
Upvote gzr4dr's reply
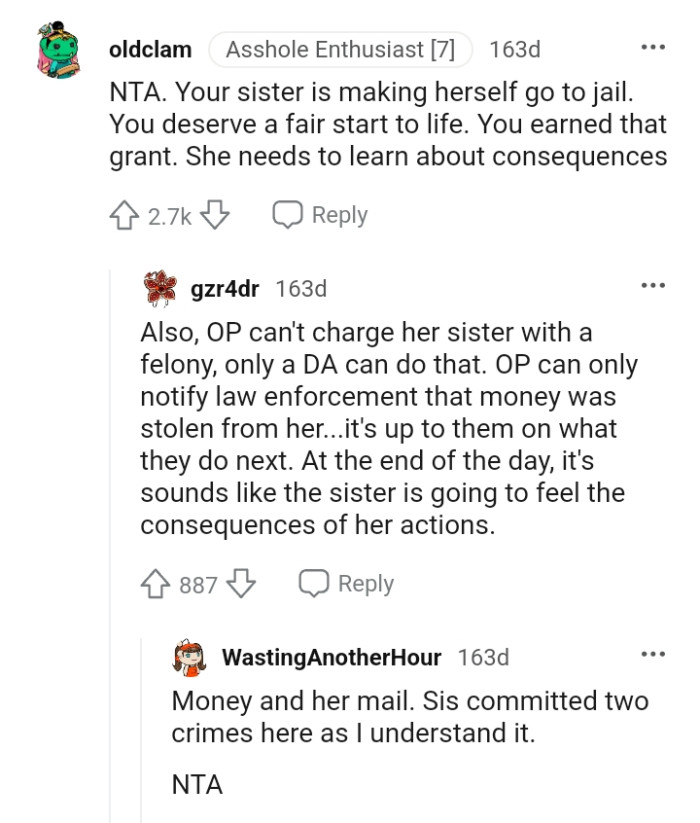tap(156, 584)
